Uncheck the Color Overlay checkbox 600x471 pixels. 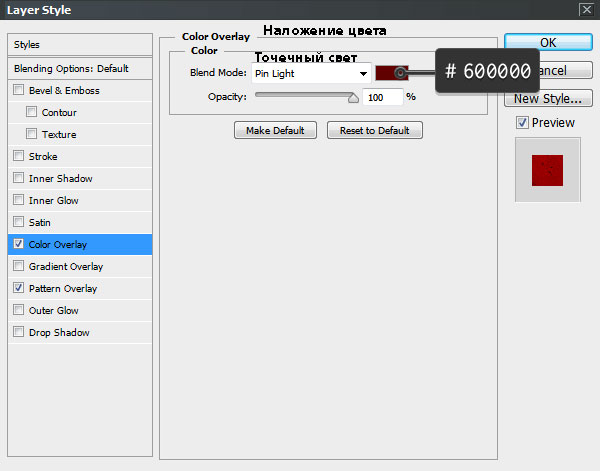(x=18, y=244)
